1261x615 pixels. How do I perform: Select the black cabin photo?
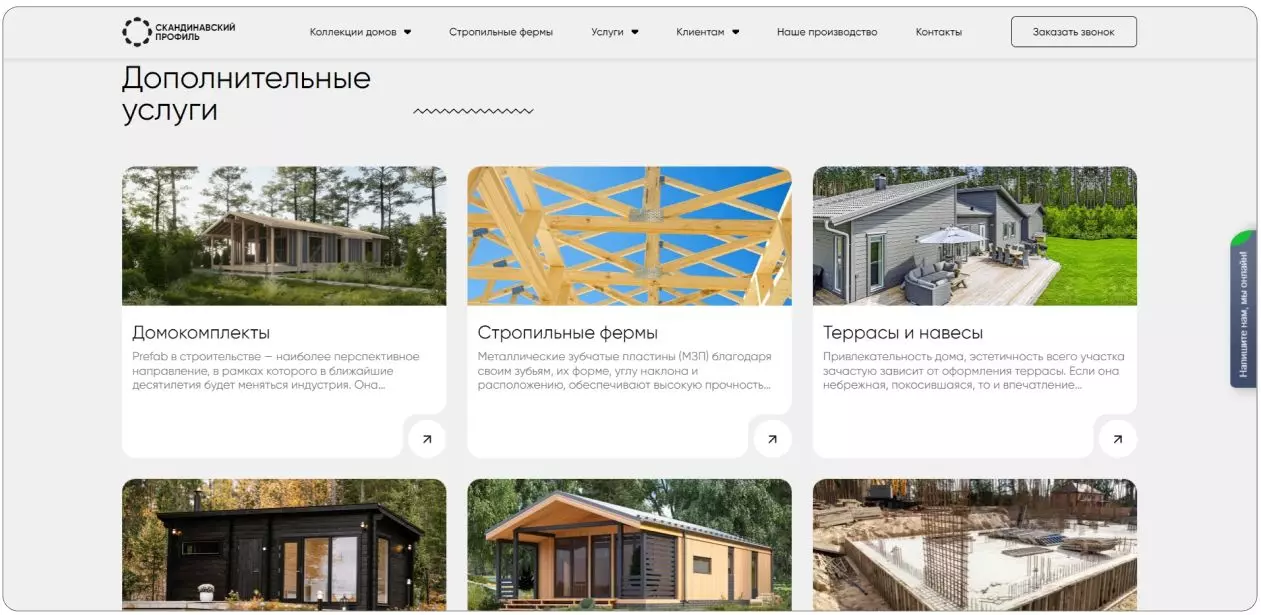284,544
